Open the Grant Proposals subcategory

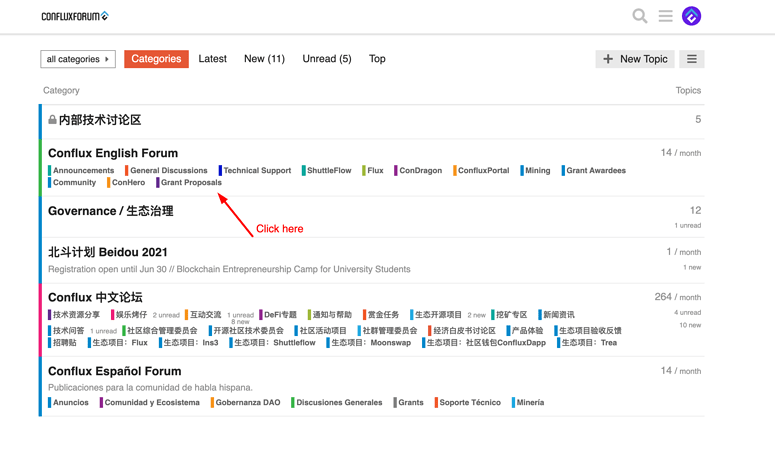[x=191, y=182]
